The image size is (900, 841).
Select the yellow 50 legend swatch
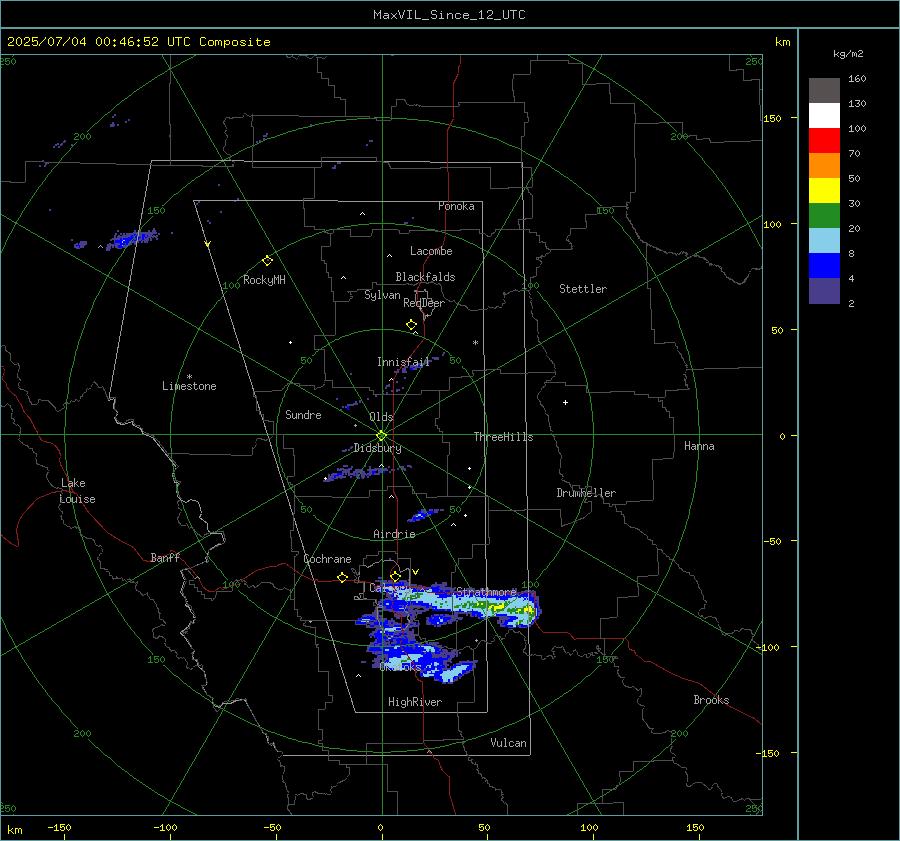[824, 191]
